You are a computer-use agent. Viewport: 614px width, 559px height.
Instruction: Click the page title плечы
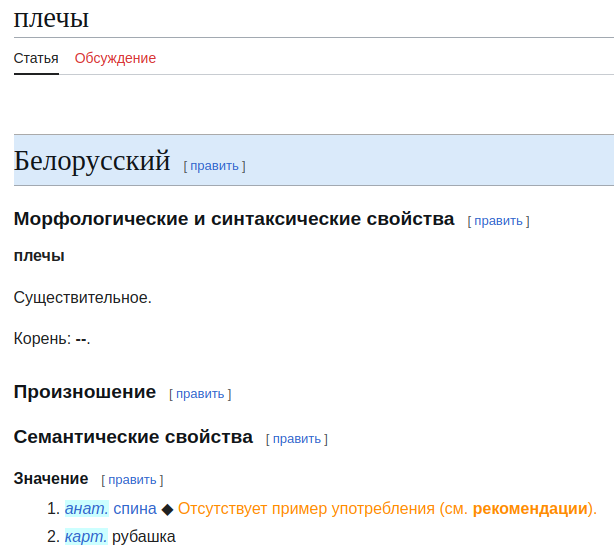(51, 17)
